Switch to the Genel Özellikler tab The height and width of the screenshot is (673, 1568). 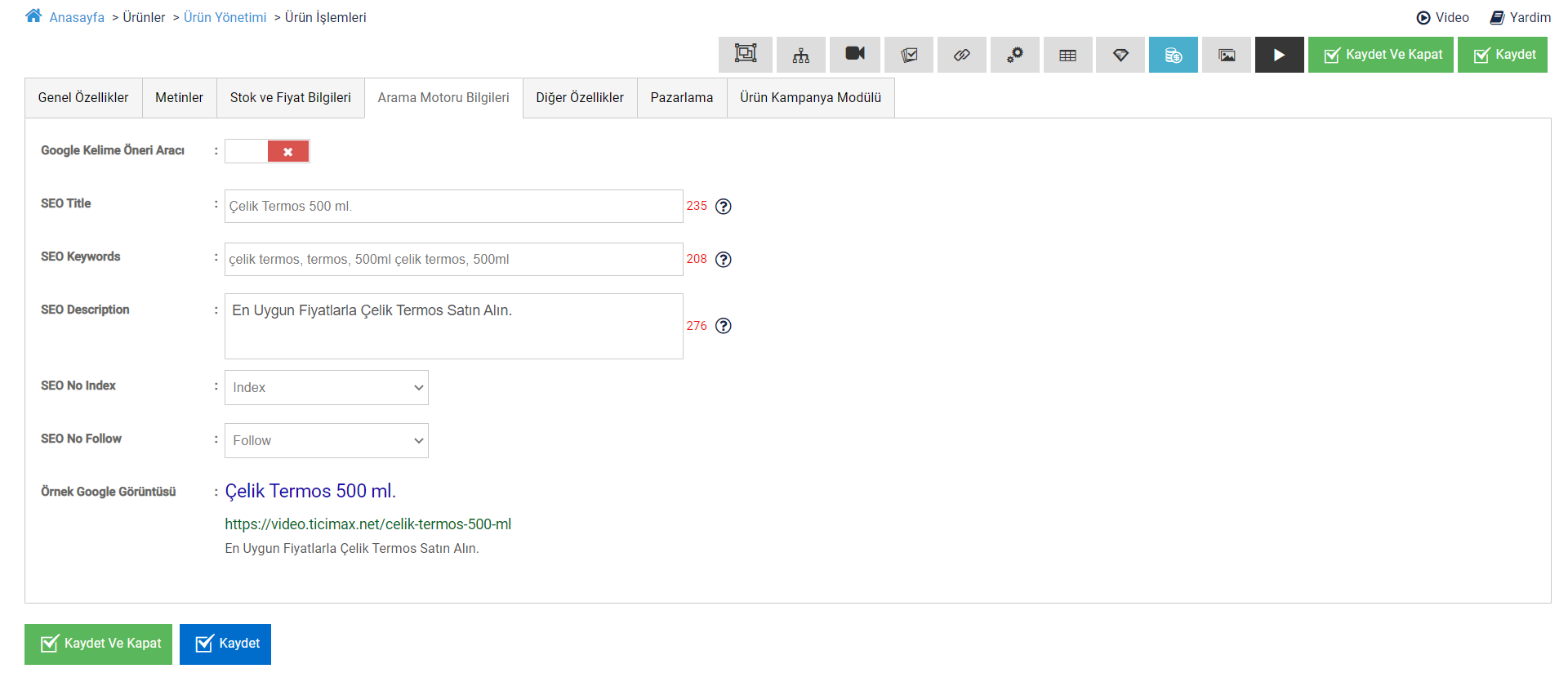pyautogui.click(x=83, y=98)
